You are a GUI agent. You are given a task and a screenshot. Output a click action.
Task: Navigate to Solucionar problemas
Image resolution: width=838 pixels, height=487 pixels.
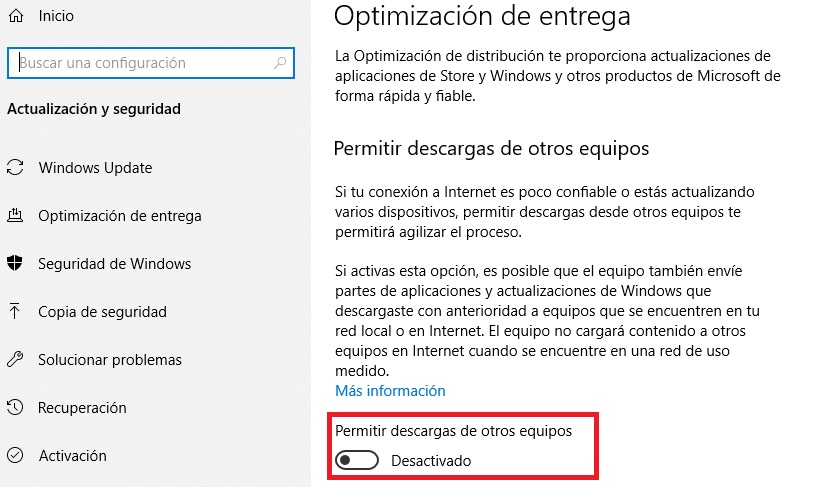(x=110, y=360)
